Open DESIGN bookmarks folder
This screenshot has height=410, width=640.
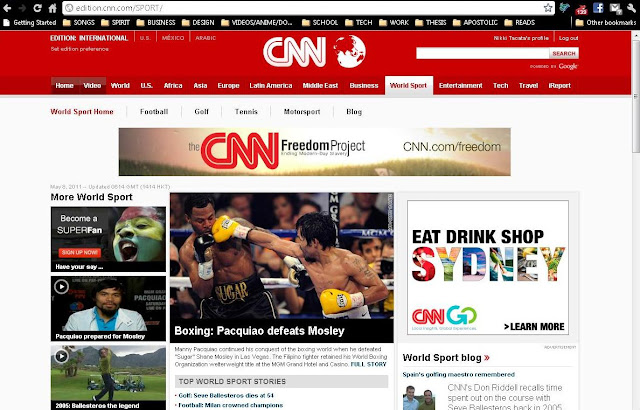pyautogui.click(x=198, y=22)
